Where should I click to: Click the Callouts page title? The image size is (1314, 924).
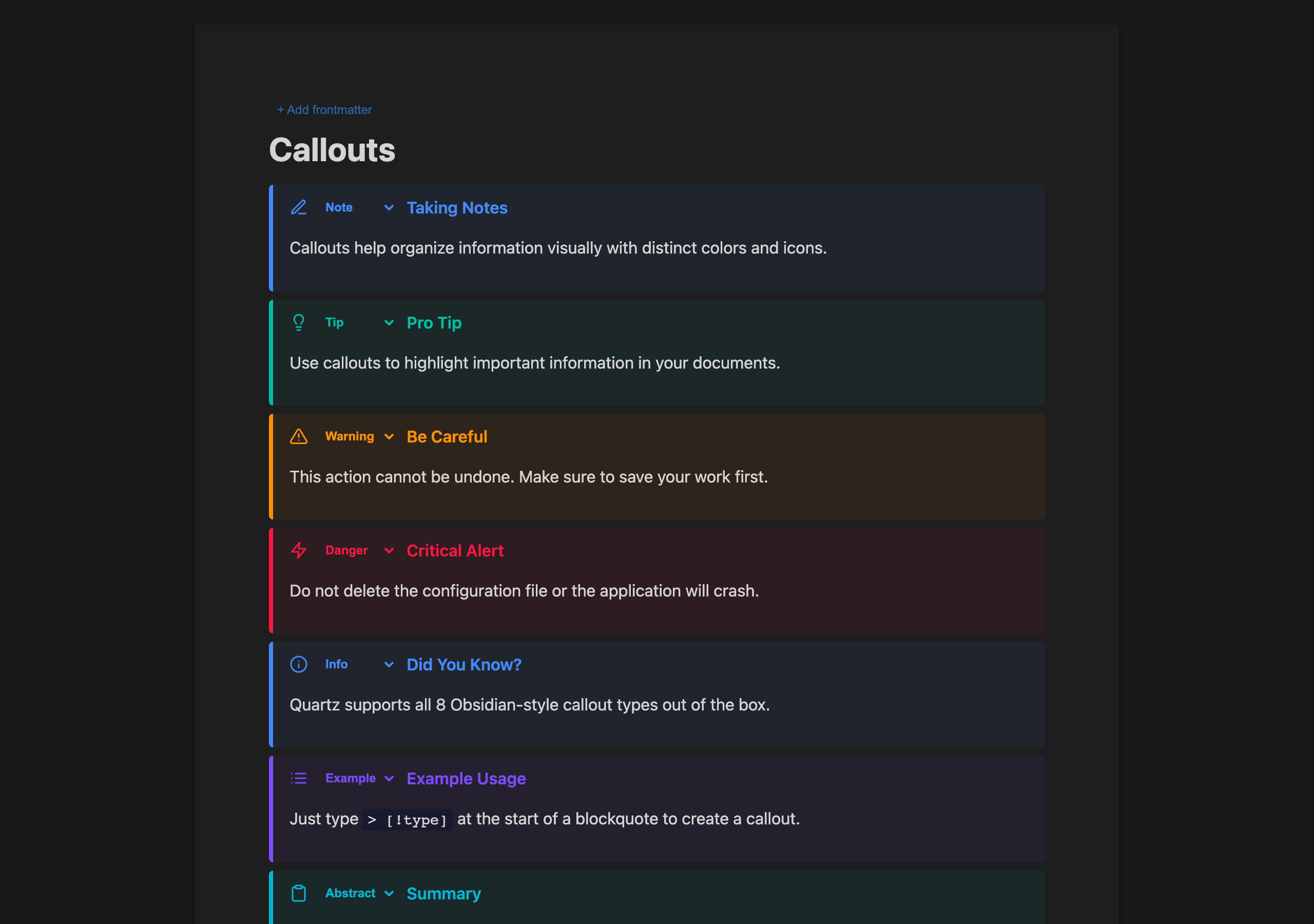click(333, 149)
